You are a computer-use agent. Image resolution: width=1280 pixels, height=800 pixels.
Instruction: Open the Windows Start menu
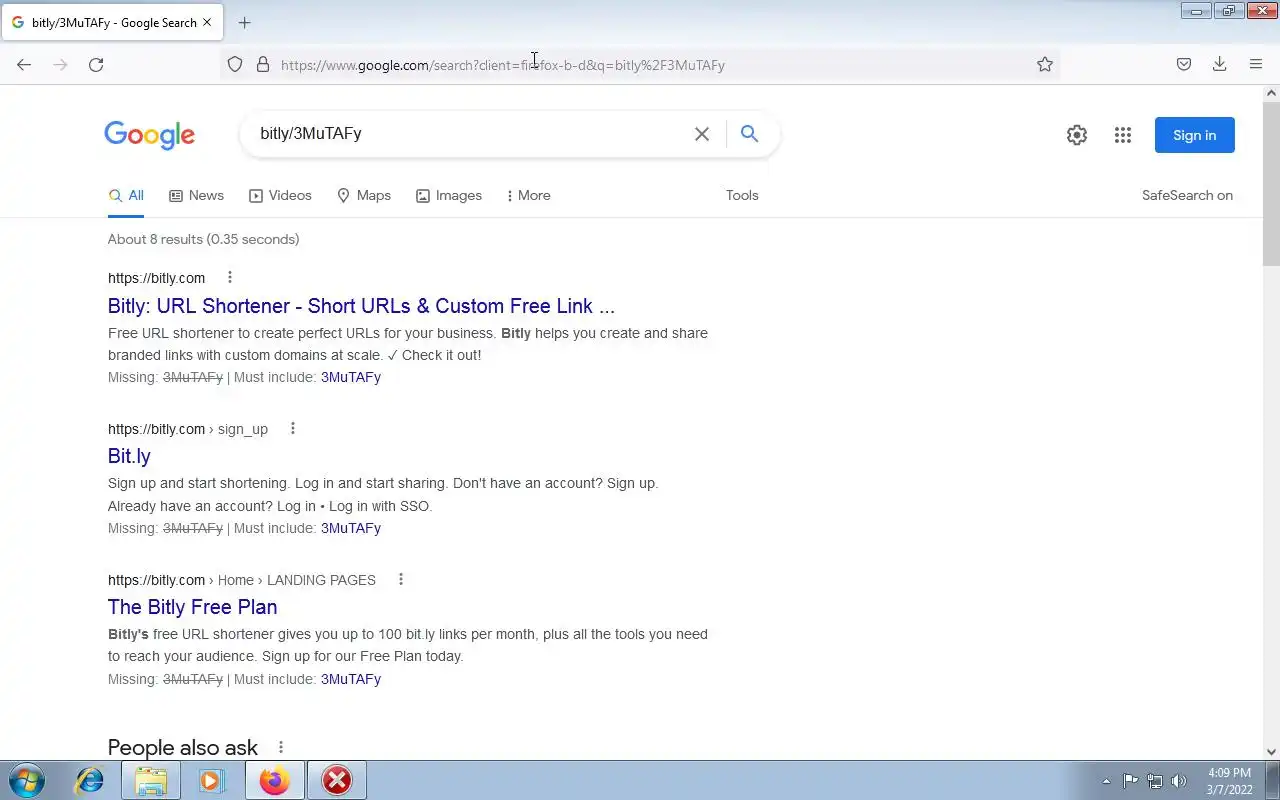click(27, 780)
